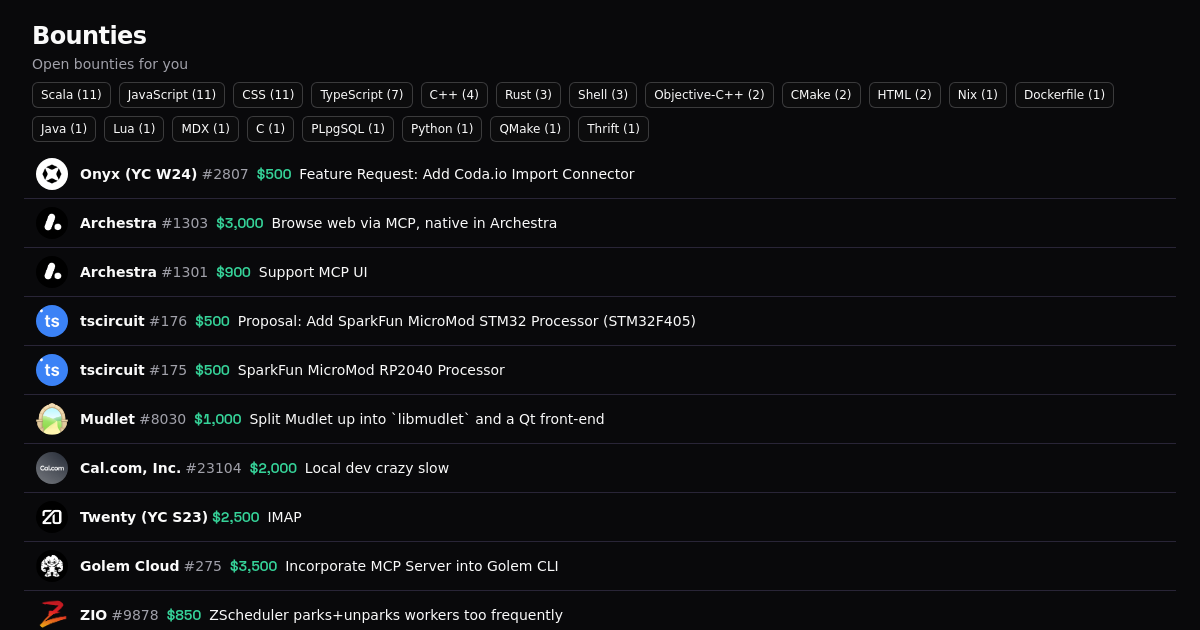Viewport: 1200px width, 630px height.
Task: Filter bounties by Python (1)
Action: (x=442, y=129)
